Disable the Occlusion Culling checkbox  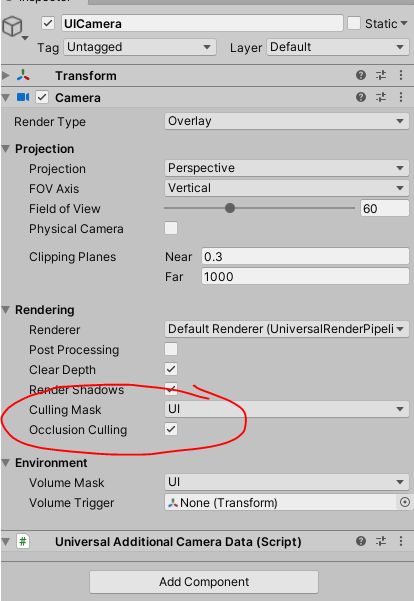pyautogui.click(x=171, y=429)
